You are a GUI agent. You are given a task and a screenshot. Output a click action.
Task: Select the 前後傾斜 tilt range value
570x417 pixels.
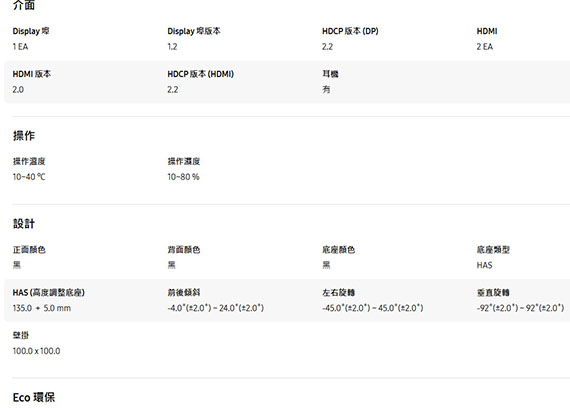(216, 308)
